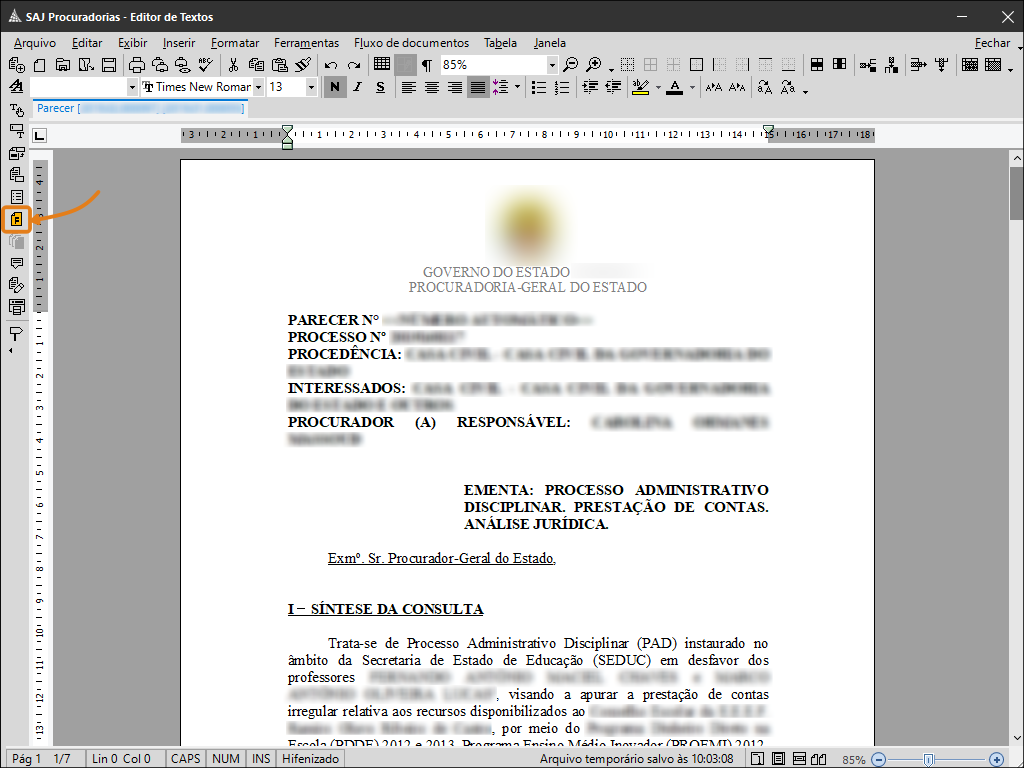Open the Ferramentas menu
Screen dimensions: 1024x768
306,43
